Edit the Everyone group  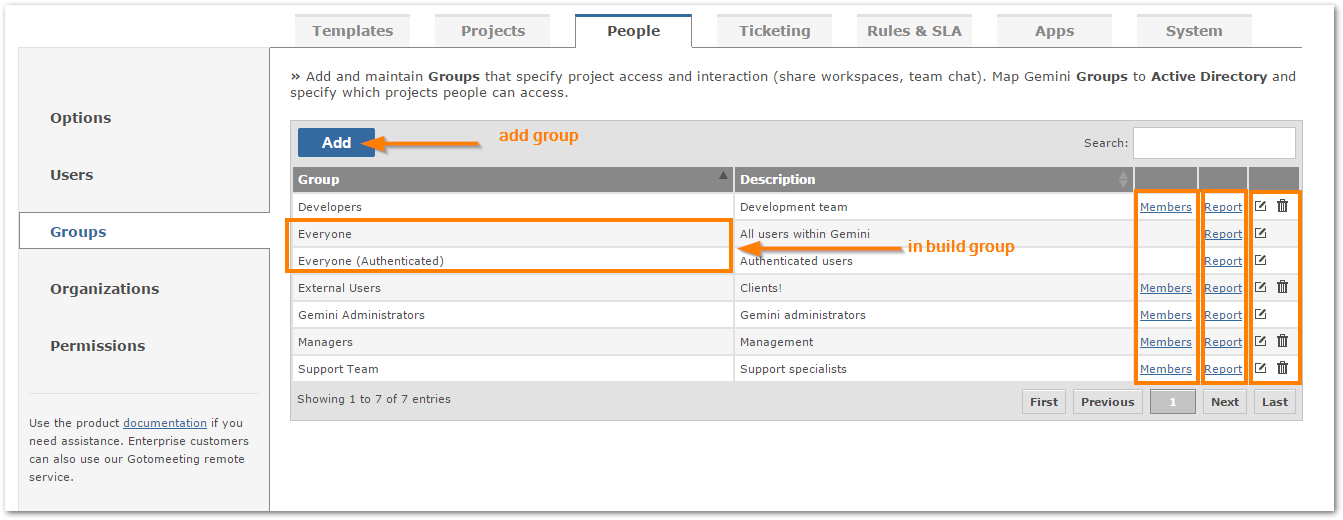pos(1260,233)
